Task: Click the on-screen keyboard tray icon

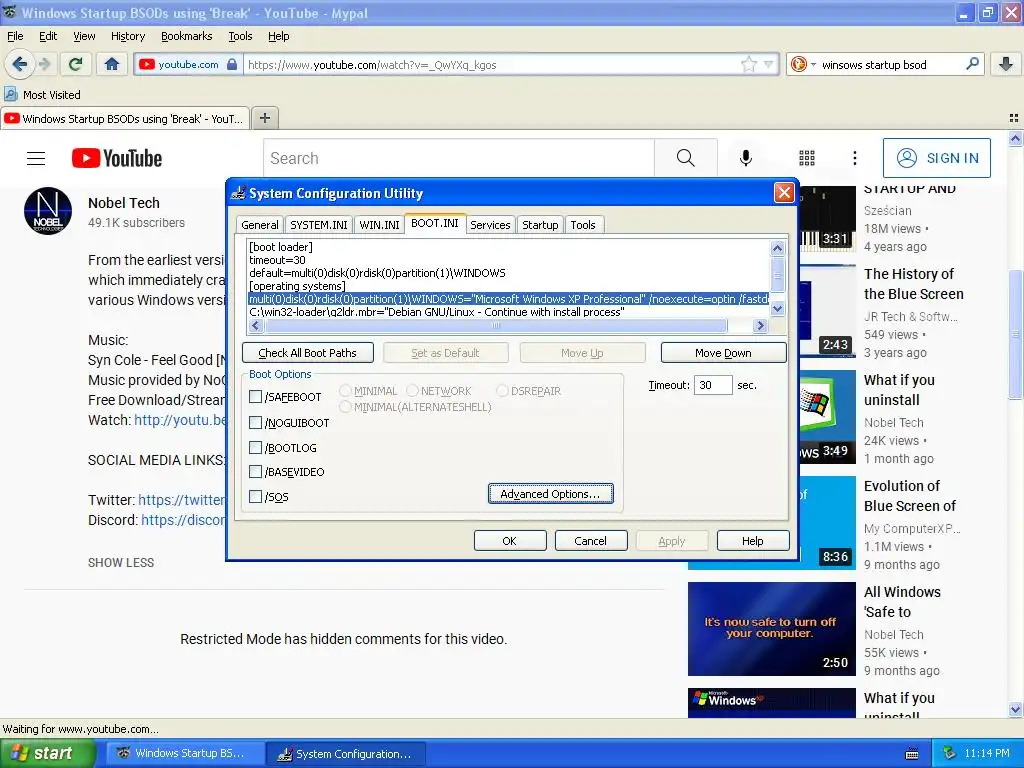Action: pos(912,754)
